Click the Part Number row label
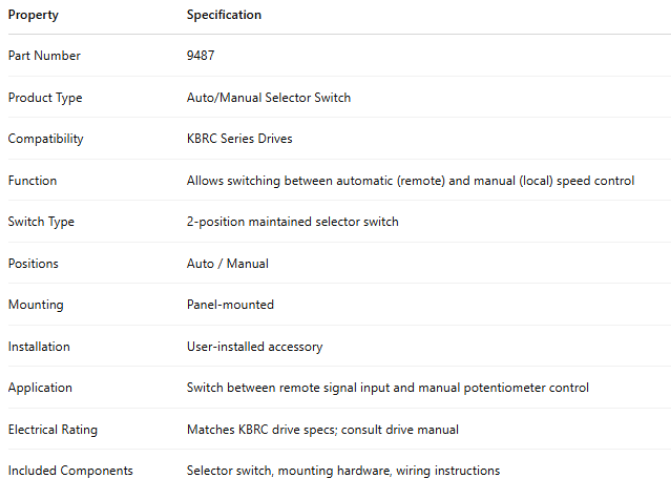 [x=44, y=56]
